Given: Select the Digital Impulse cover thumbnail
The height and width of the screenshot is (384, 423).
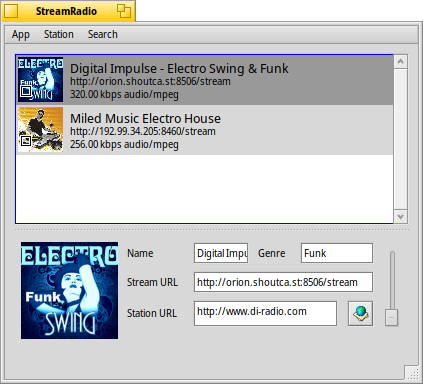Looking at the screenshot, I should (x=40, y=80).
